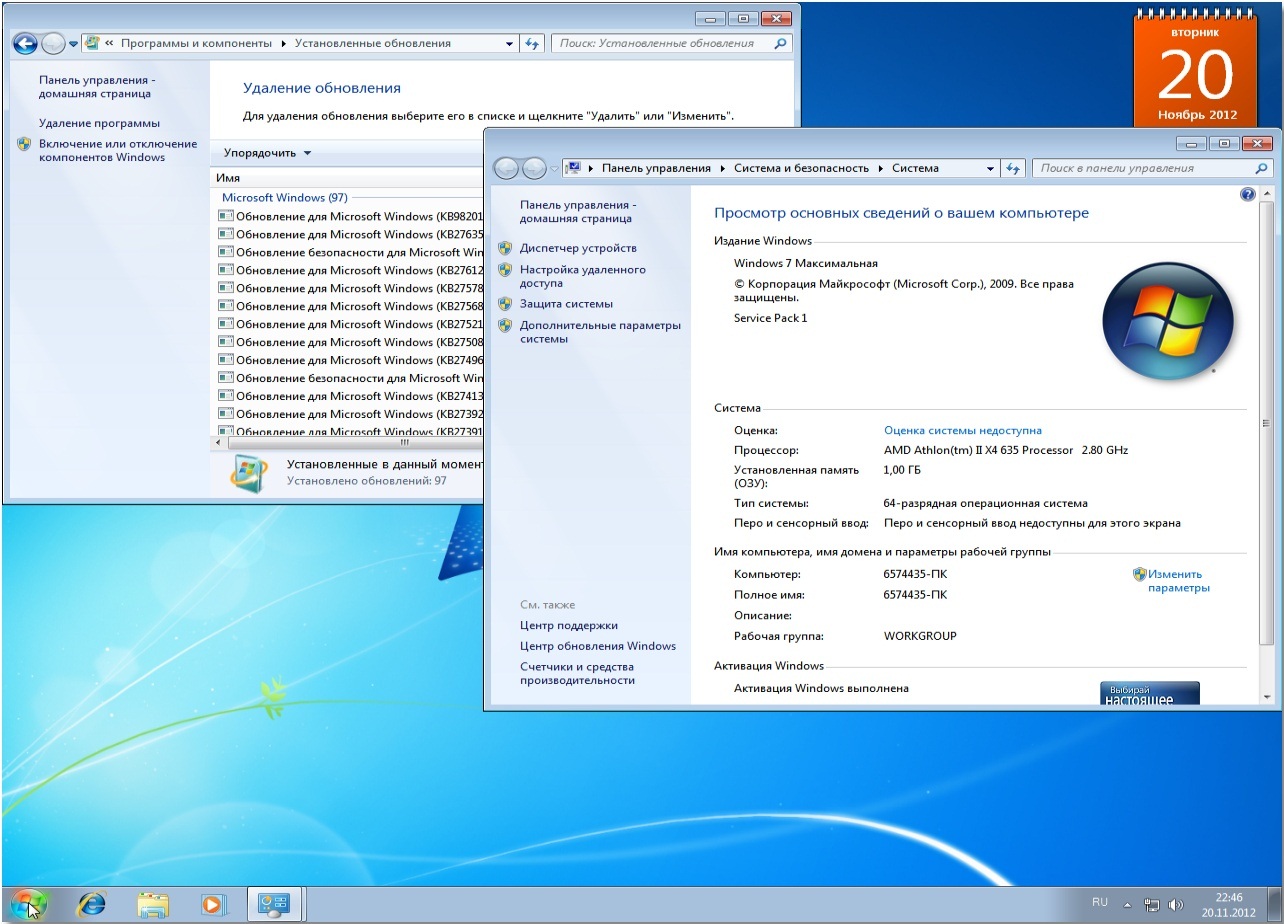Open 'Счетчики и средства производительности' link
The image size is (1284, 924).
(x=577, y=674)
